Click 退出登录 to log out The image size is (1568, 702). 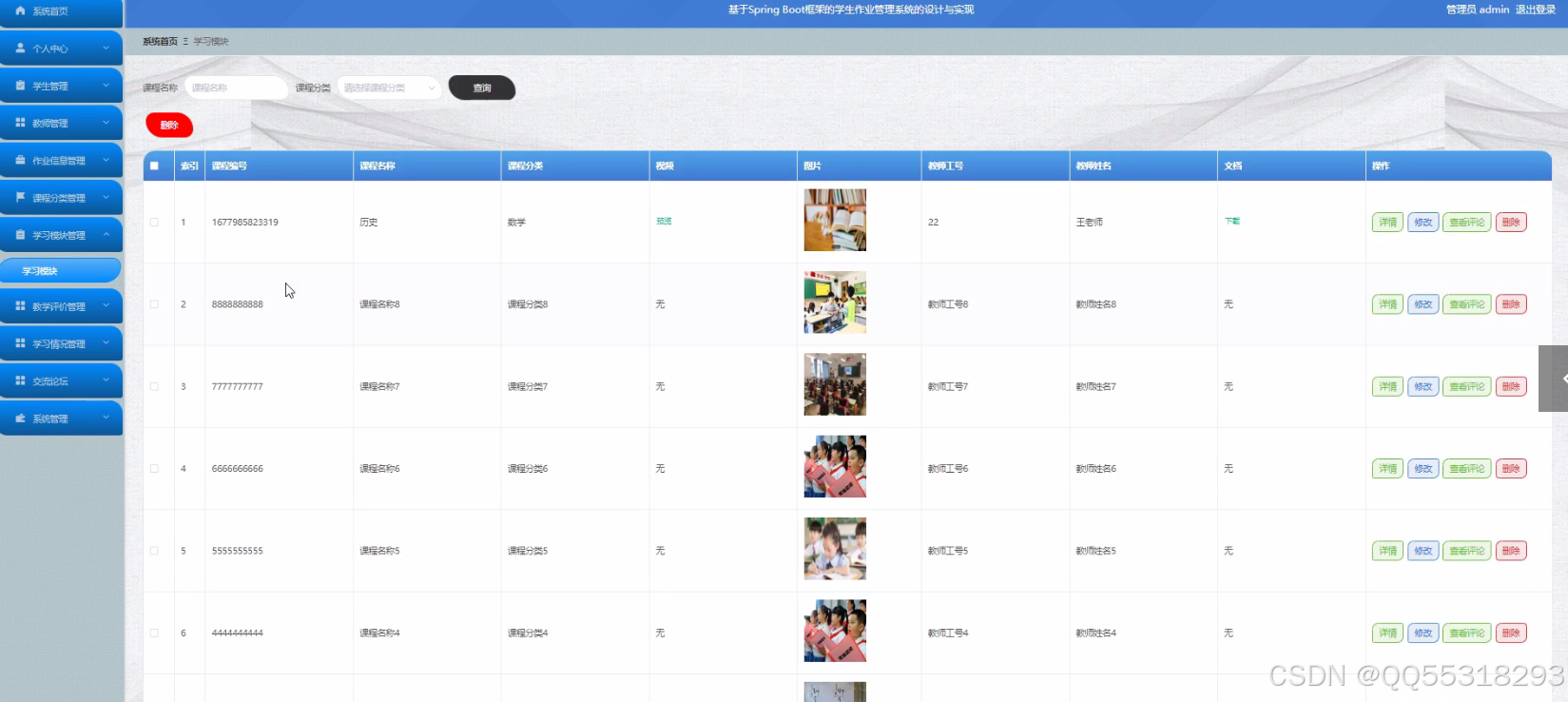pos(1535,10)
